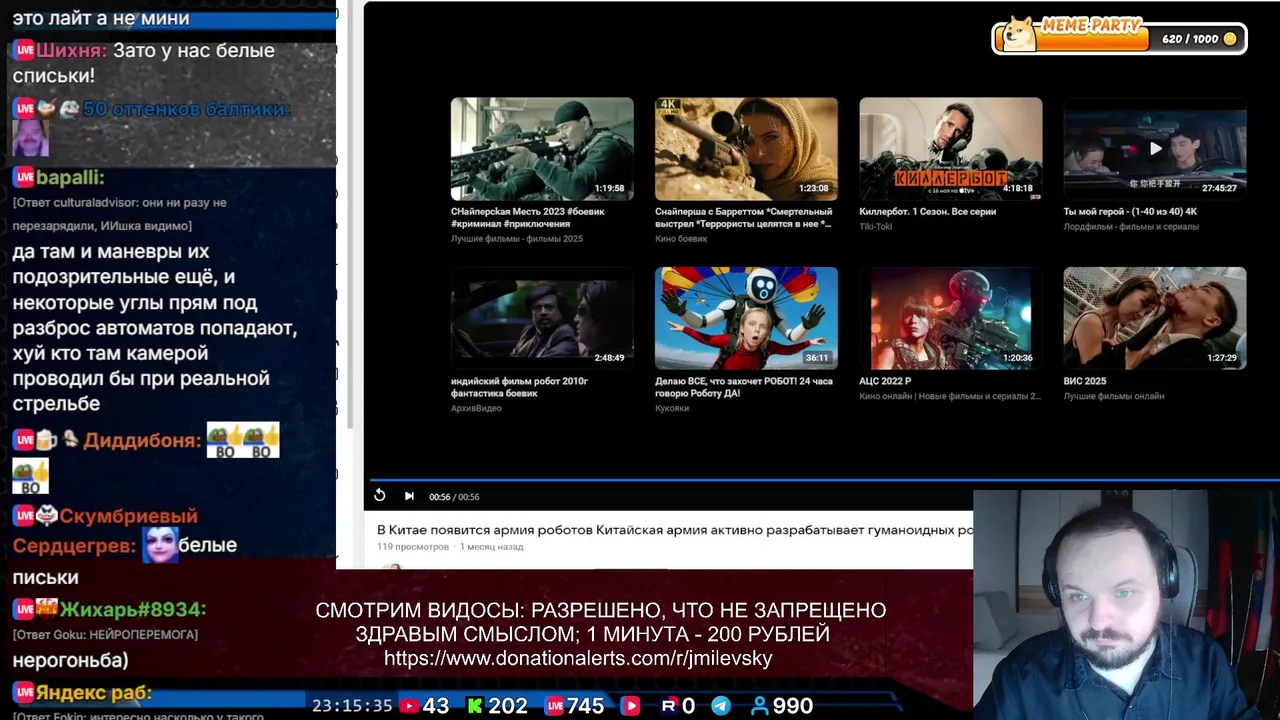The height and width of the screenshot is (720, 1280).
Task: Click the chat username Шихня
Action: [x=71, y=50]
